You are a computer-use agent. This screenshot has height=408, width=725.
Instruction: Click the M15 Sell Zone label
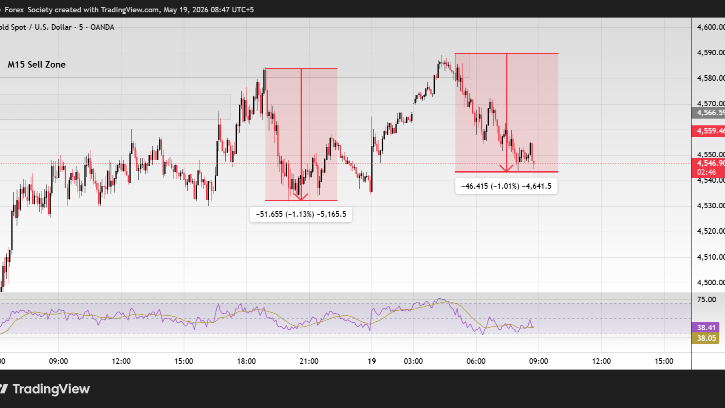click(x=37, y=65)
